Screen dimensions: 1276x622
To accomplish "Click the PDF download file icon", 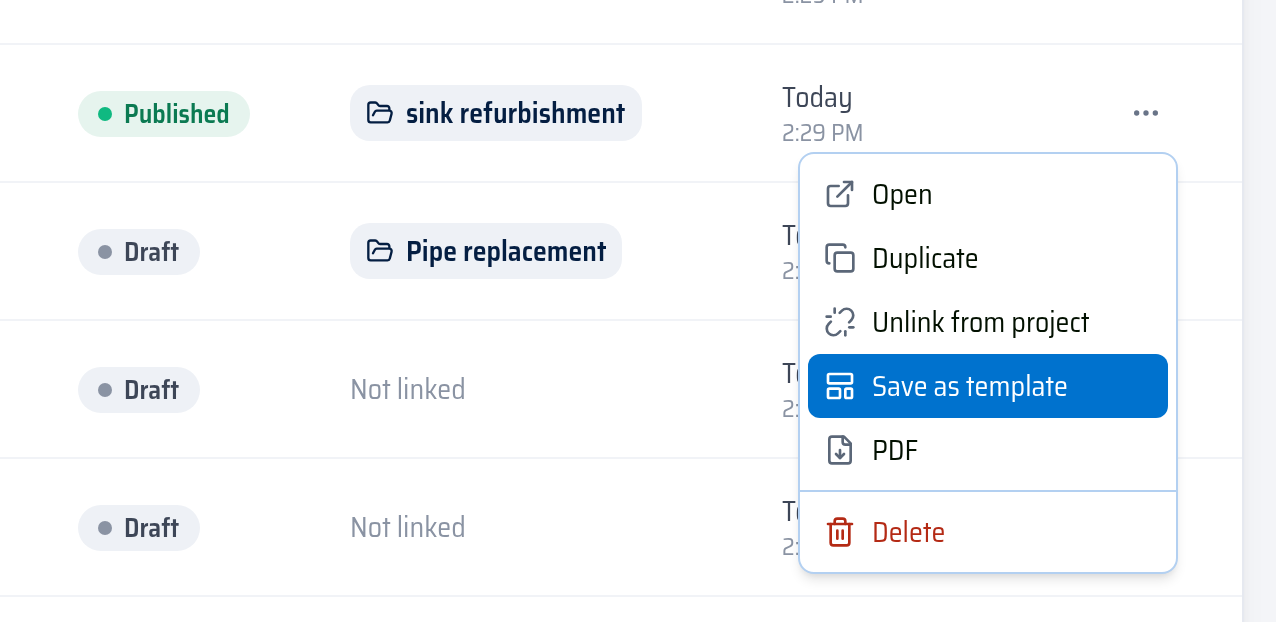I will 840,450.
